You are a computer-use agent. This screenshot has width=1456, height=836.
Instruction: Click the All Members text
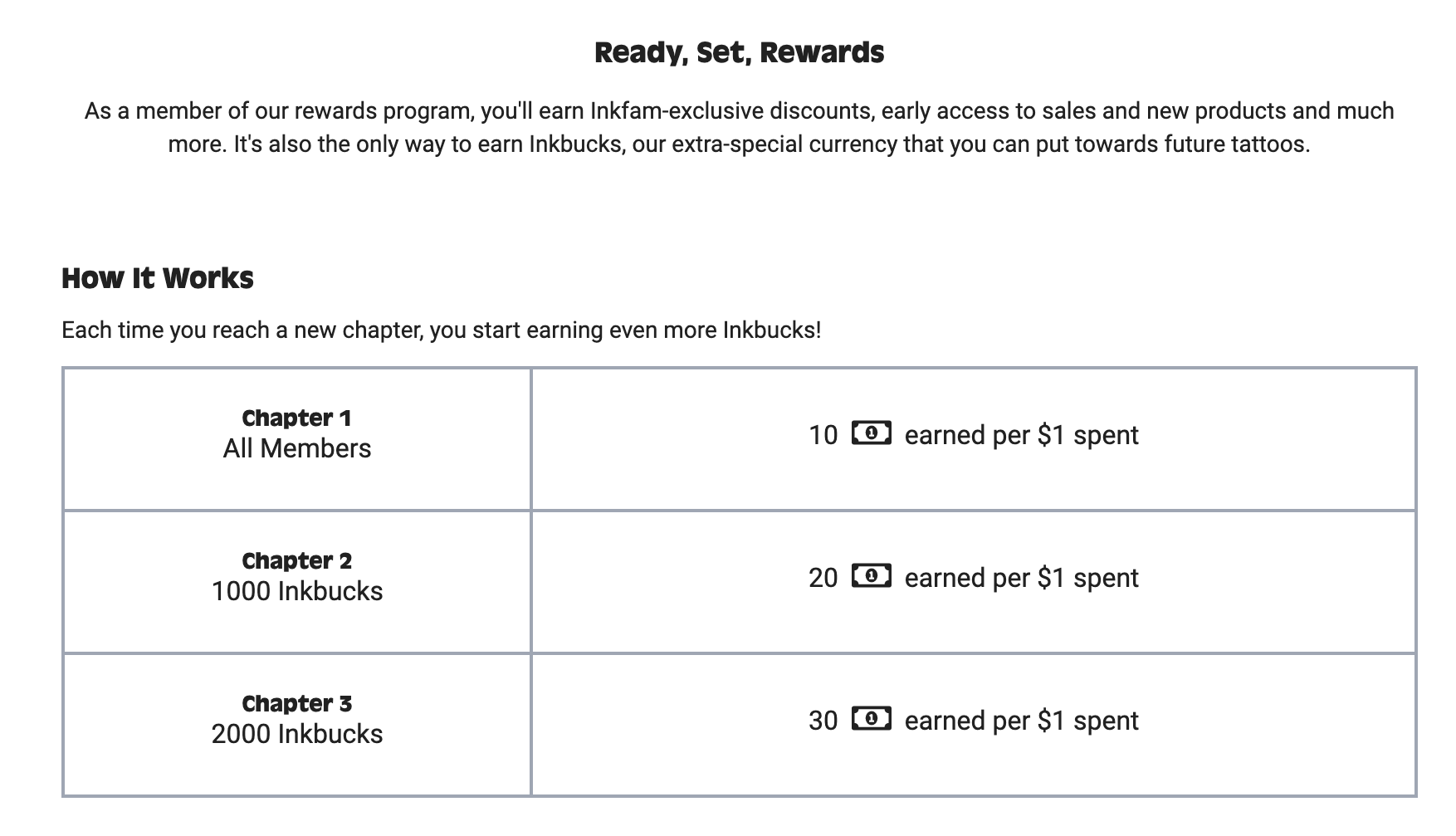(x=296, y=448)
